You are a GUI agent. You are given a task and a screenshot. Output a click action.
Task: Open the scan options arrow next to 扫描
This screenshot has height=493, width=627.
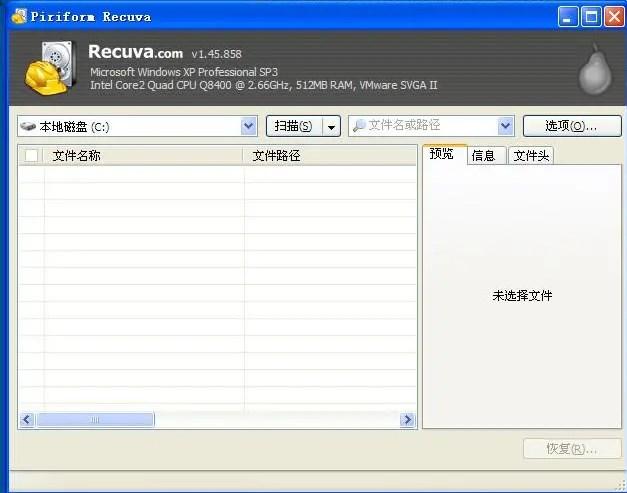point(331,127)
